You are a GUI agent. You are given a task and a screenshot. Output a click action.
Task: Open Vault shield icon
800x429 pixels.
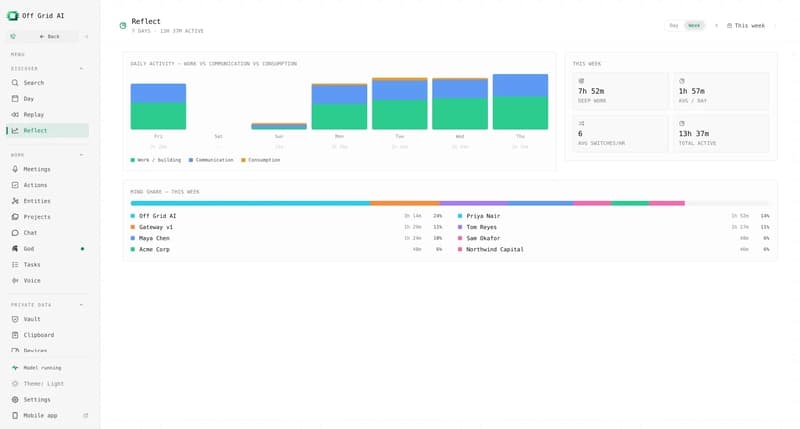coord(15,319)
